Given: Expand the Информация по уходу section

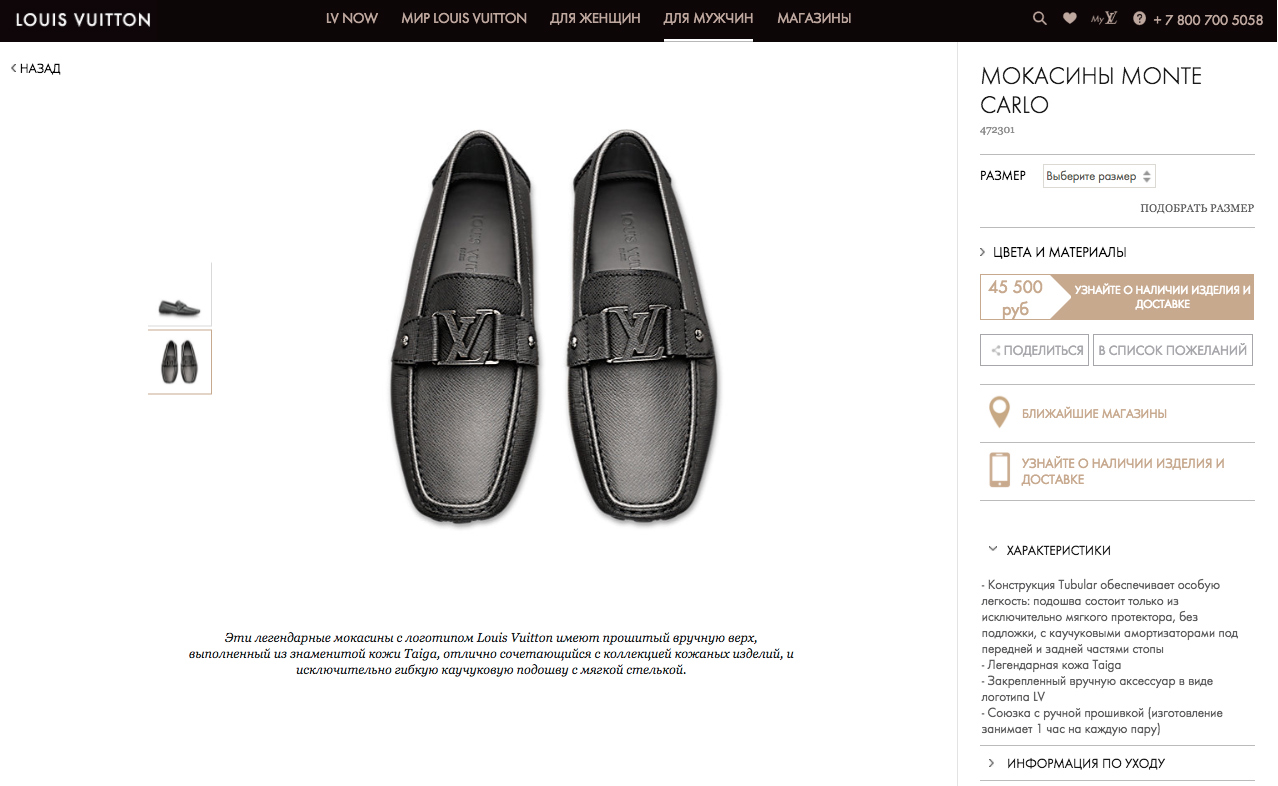Looking at the screenshot, I should coord(1084,763).
